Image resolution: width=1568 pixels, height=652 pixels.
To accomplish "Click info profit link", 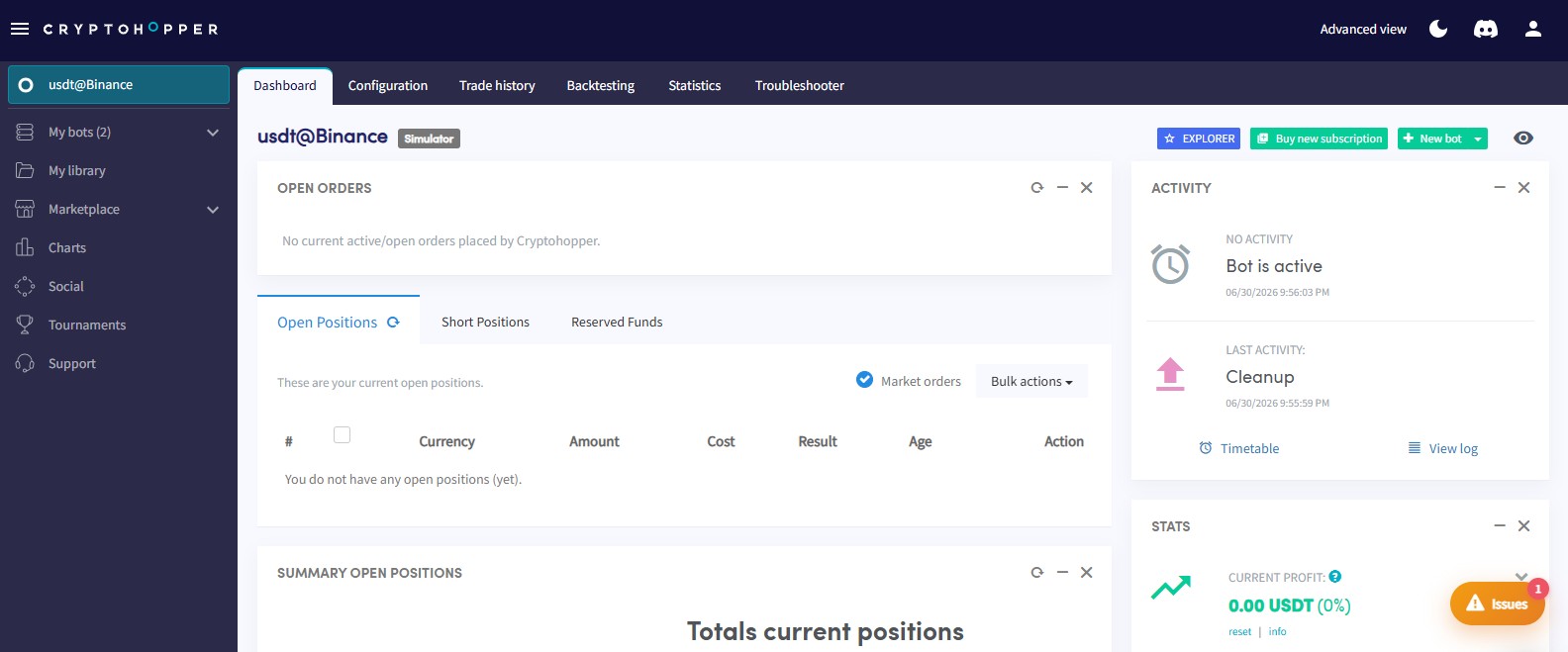I will 1278,631.
